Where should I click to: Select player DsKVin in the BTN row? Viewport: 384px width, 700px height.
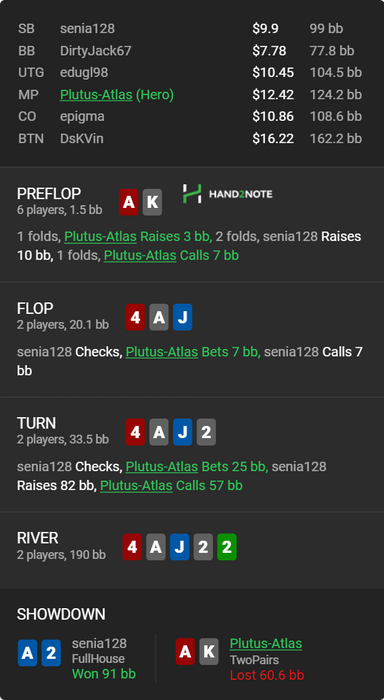[x=82, y=138]
